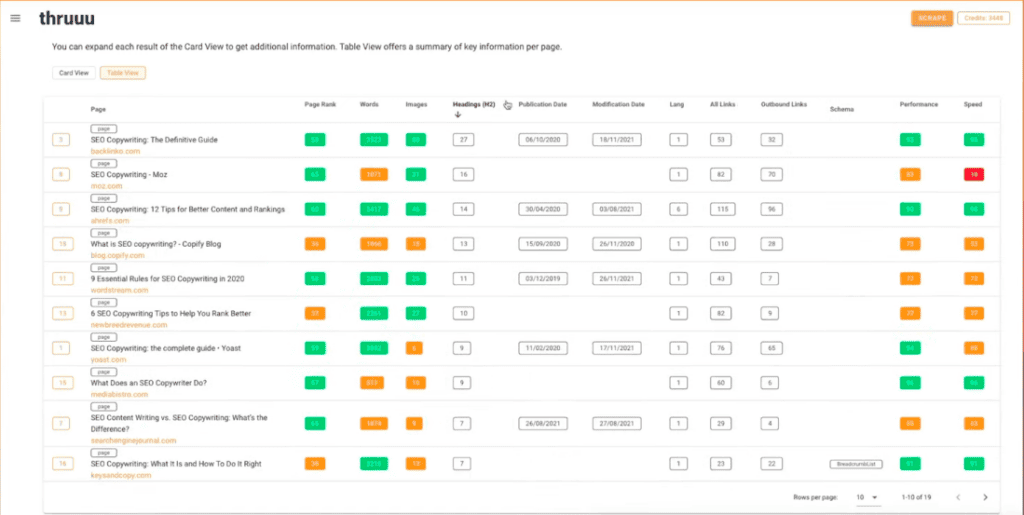
Task: Open the ahrefs.com link
Action: [110, 221]
